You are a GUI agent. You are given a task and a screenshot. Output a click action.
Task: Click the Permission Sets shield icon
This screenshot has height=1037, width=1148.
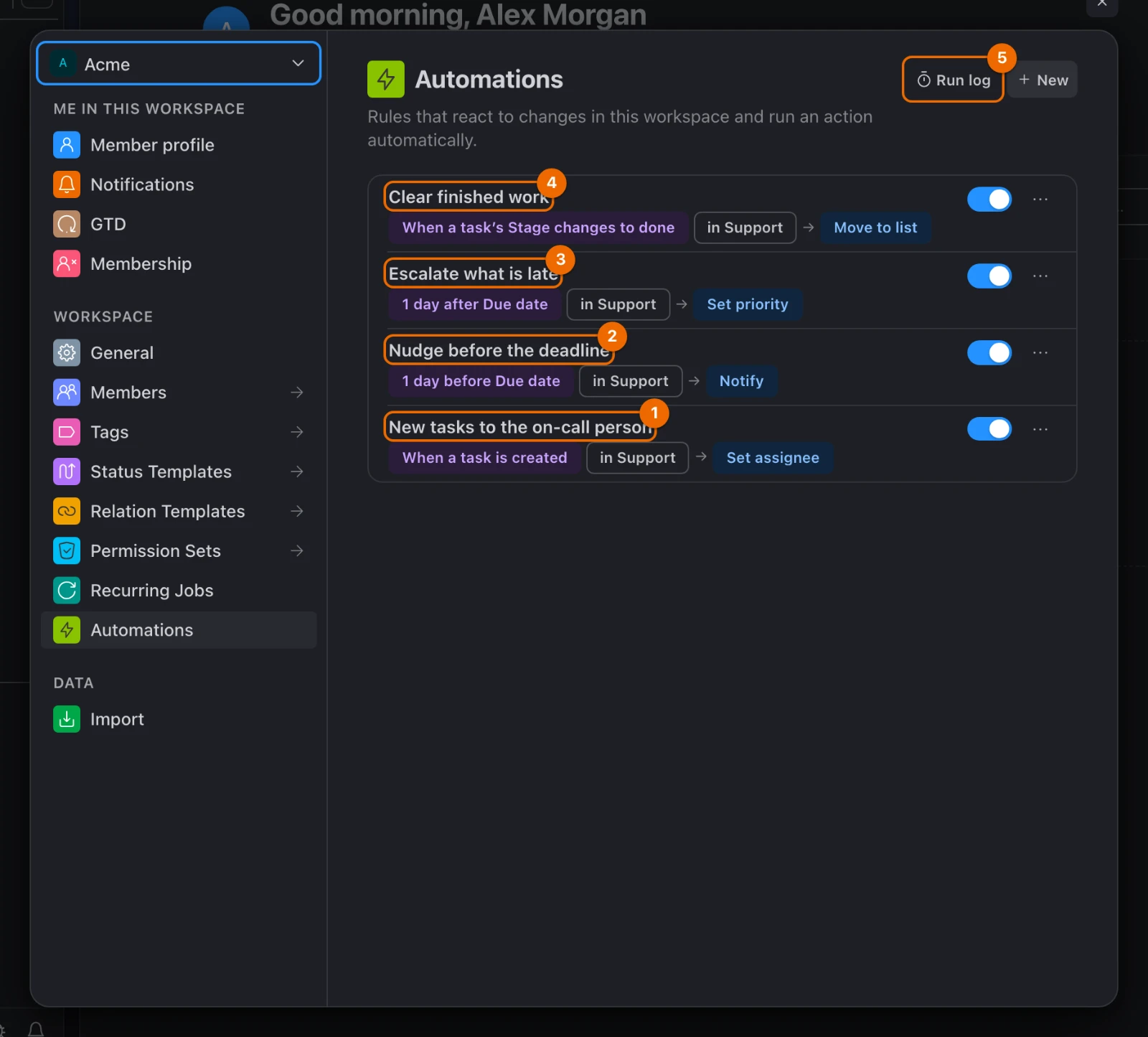coord(67,550)
